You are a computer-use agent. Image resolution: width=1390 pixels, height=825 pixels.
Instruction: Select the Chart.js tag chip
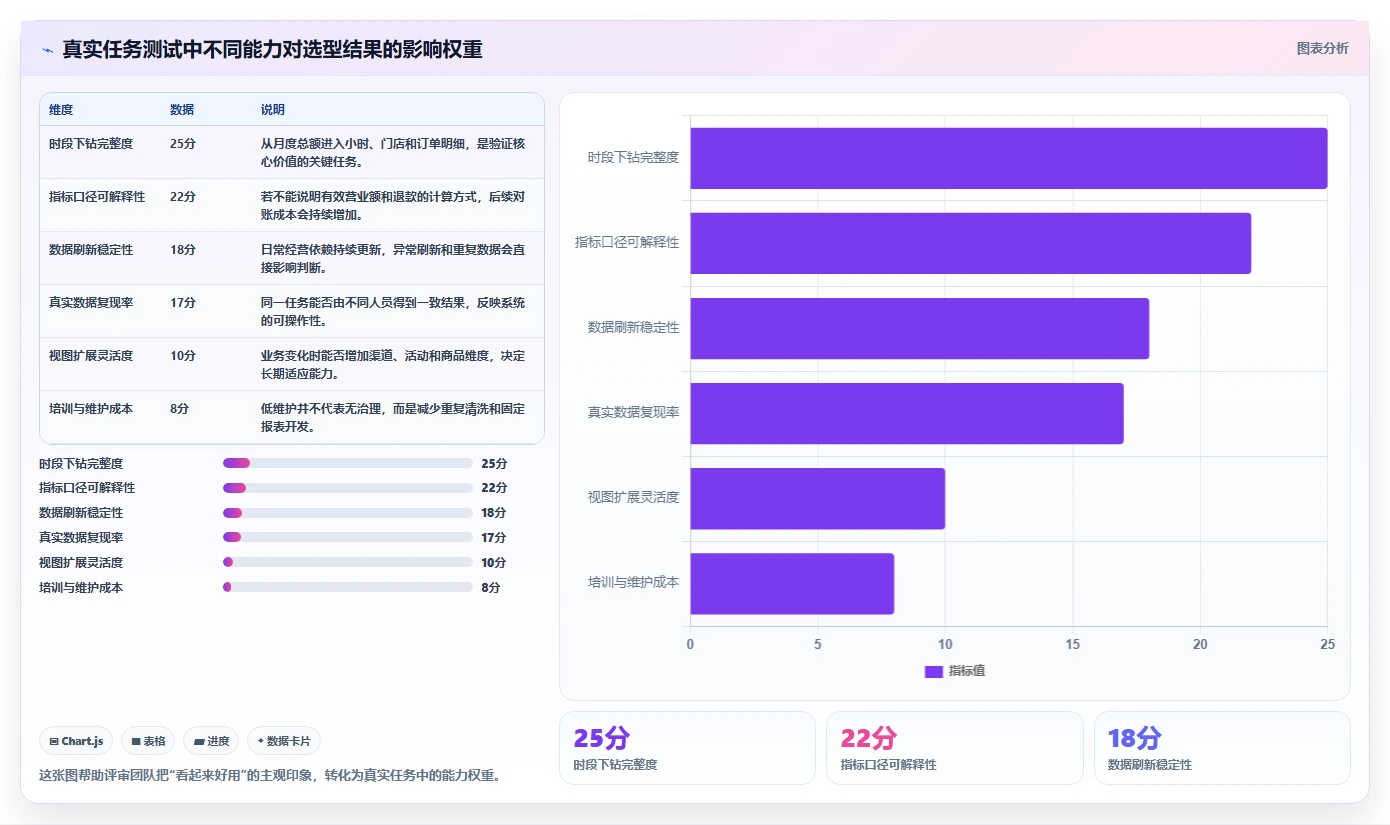click(76, 741)
